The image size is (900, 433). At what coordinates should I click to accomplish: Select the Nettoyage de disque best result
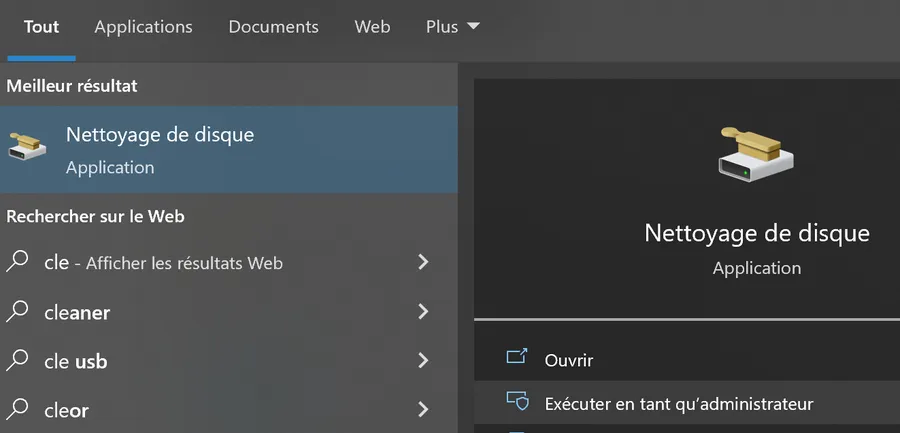(228, 149)
